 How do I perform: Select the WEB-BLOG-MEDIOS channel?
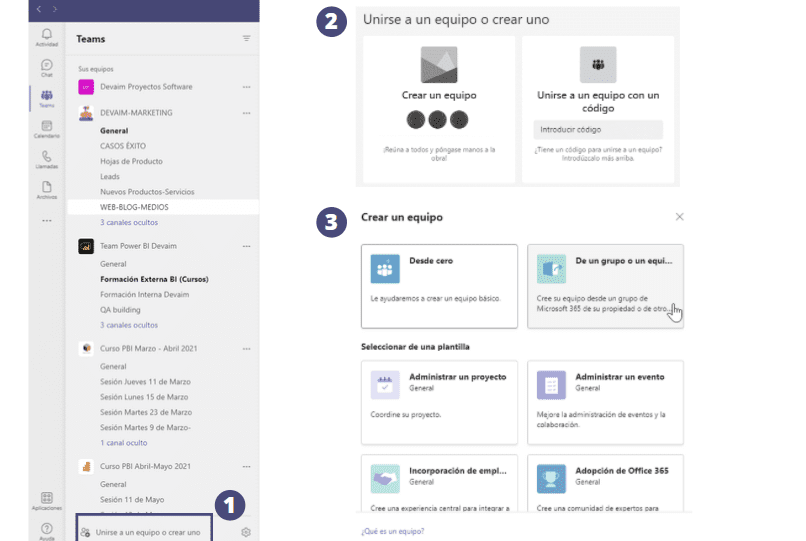pyautogui.click(x=163, y=207)
